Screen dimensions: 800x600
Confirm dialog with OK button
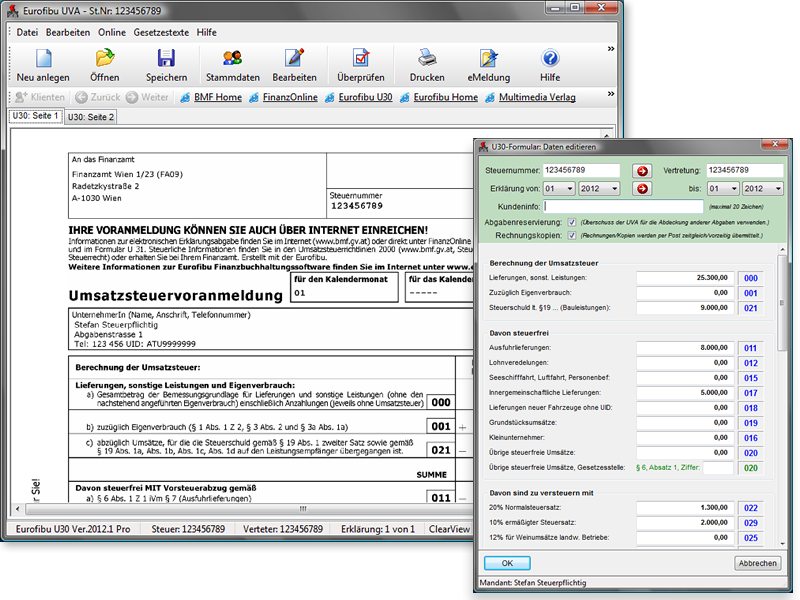pyautogui.click(x=507, y=563)
